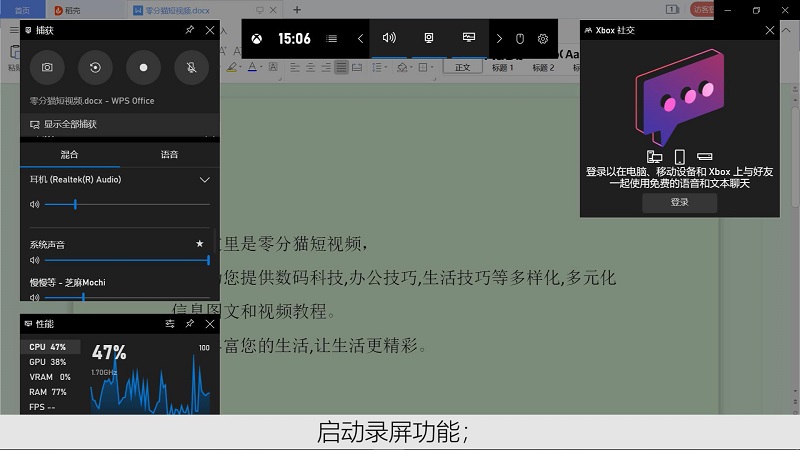Click the 登录 sign-in button
Image resolution: width=800 pixels, height=450 pixels.
(x=680, y=203)
